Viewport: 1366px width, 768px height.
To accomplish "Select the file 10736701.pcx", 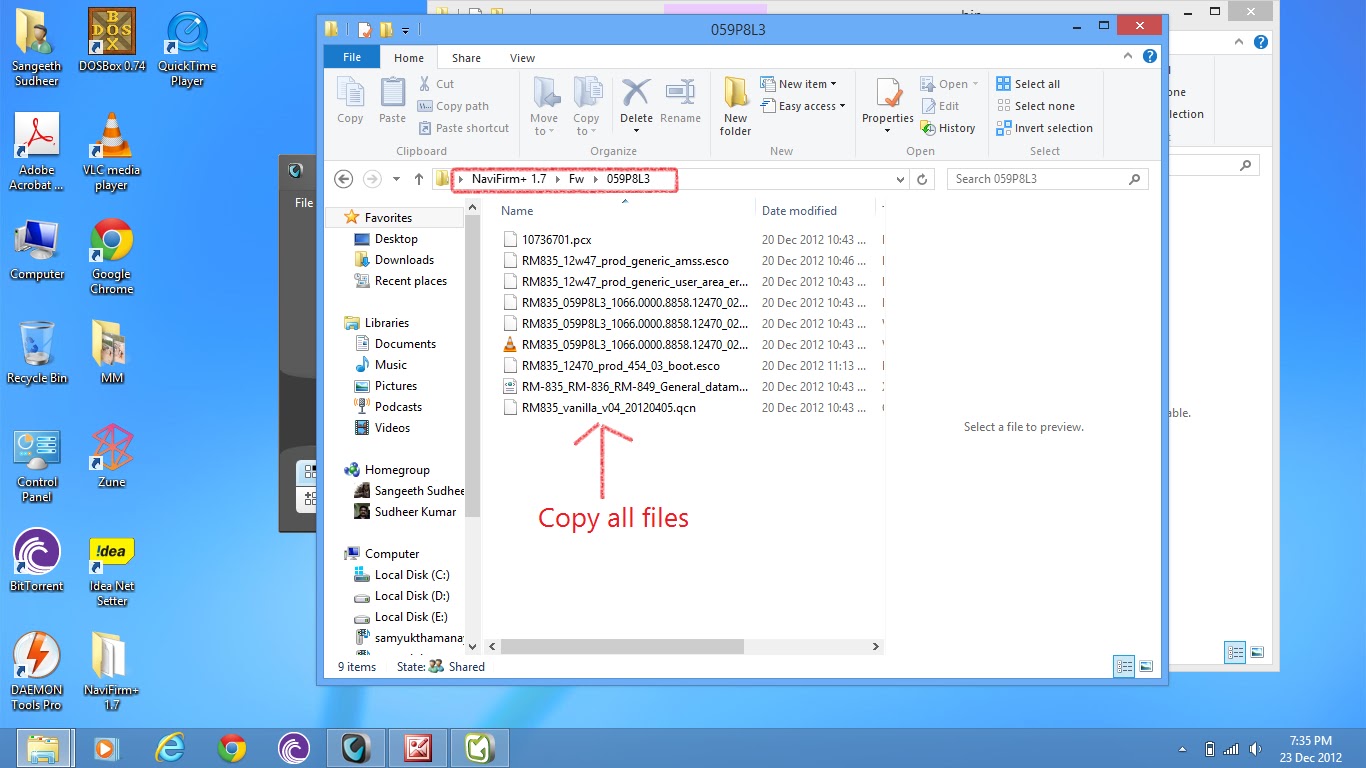I will click(x=556, y=240).
